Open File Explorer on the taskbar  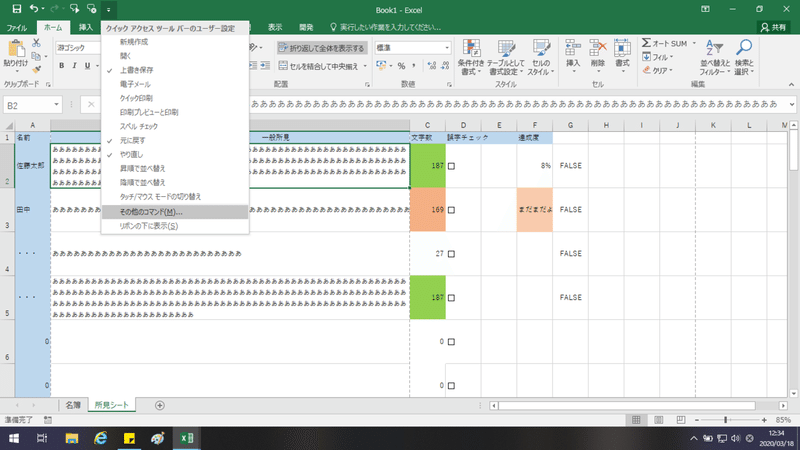[71, 438]
